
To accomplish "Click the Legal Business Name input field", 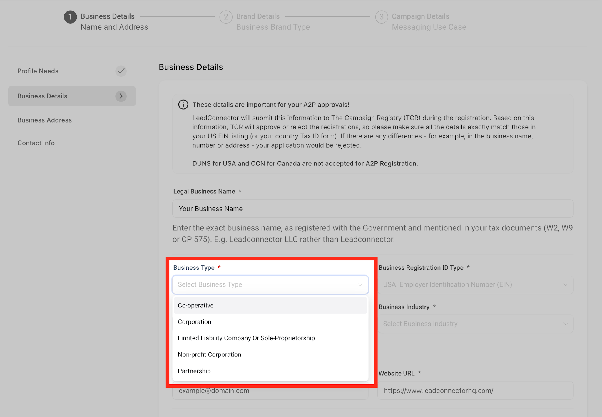I will [x=373, y=208].
